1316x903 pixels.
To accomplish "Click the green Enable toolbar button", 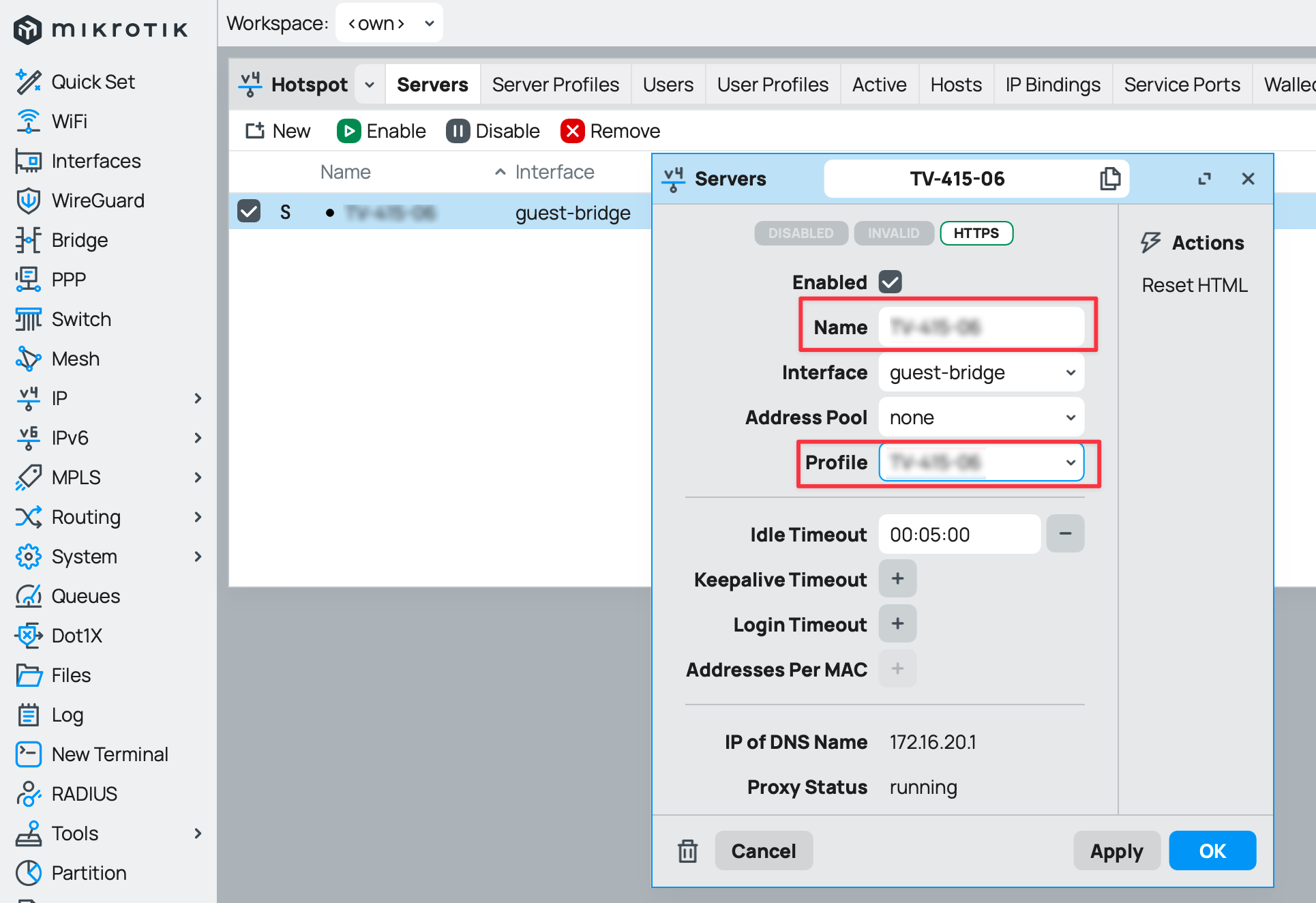I will (381, 131).
